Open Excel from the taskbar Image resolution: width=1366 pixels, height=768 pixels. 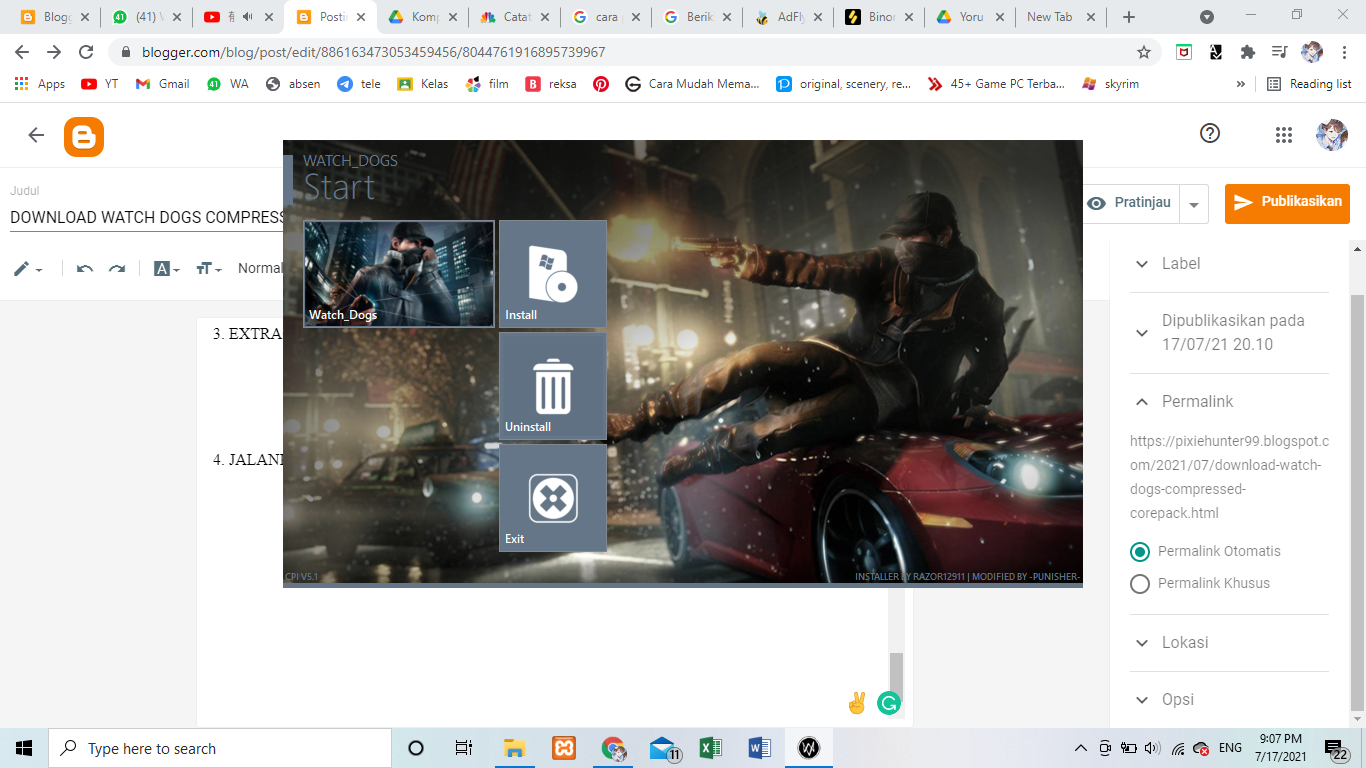pyautogui.click(x=711, y=748)
